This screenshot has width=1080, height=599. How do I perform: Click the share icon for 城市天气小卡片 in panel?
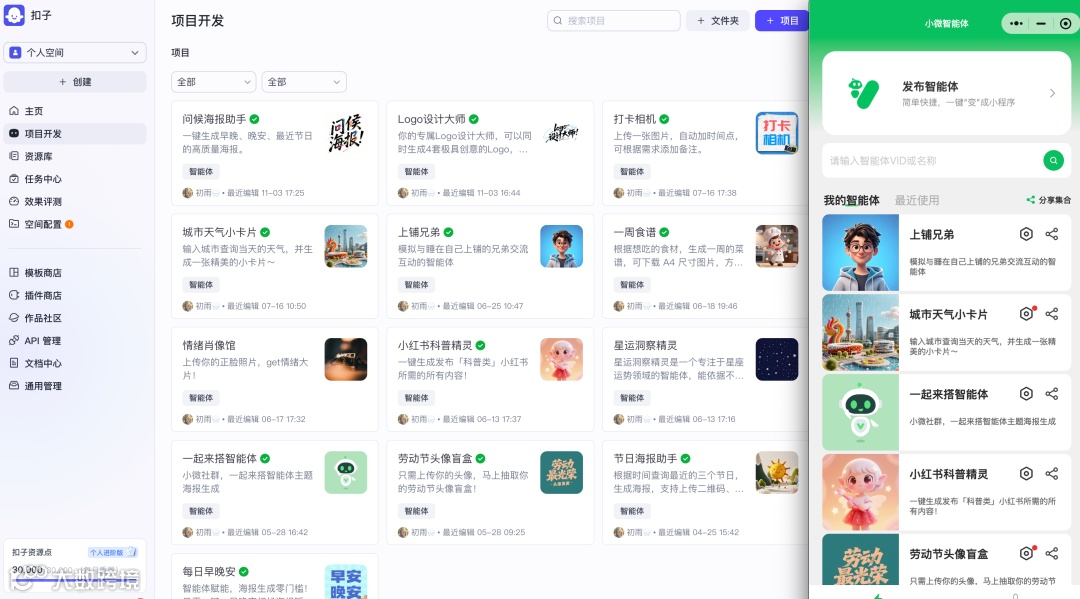(x=1052, y=314)
